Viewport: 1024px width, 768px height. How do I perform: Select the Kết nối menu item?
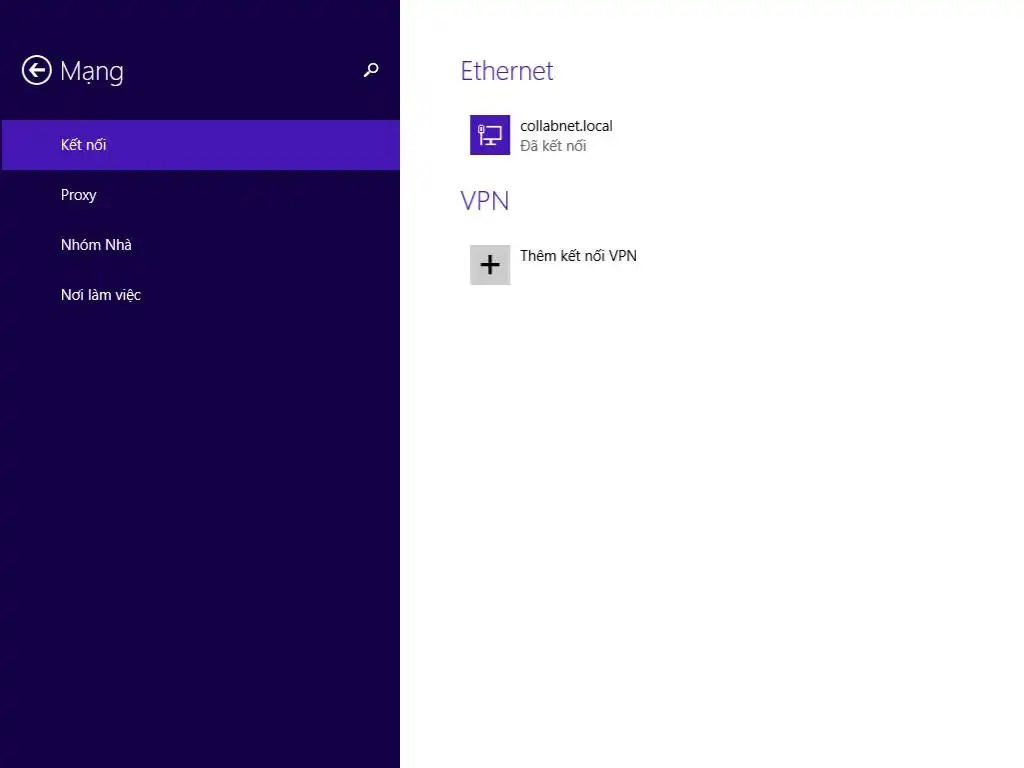point(84,145)
